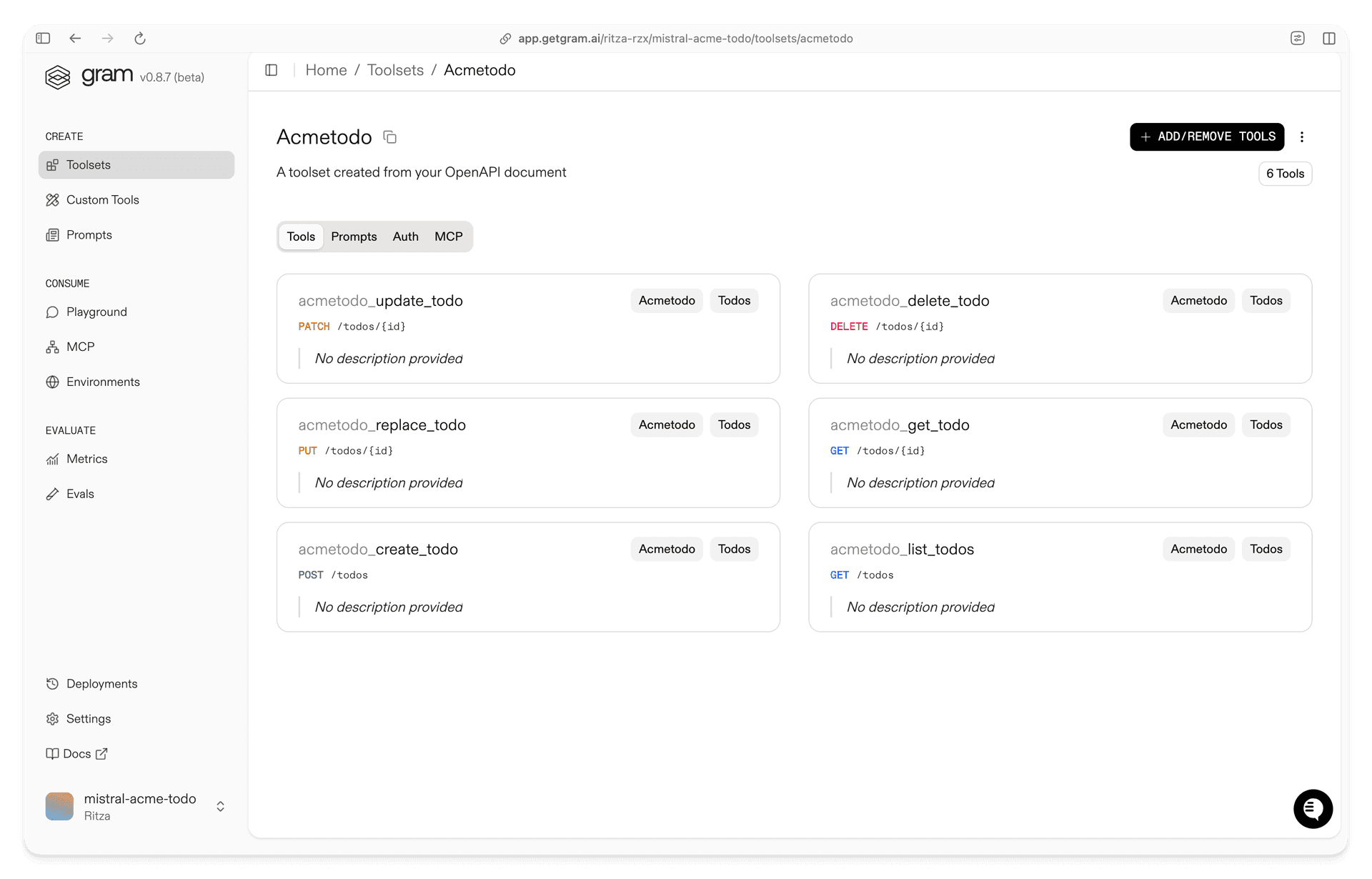Open Settings from the sidebar
This screenshot has width=1372, height=879.
(89, 718)
